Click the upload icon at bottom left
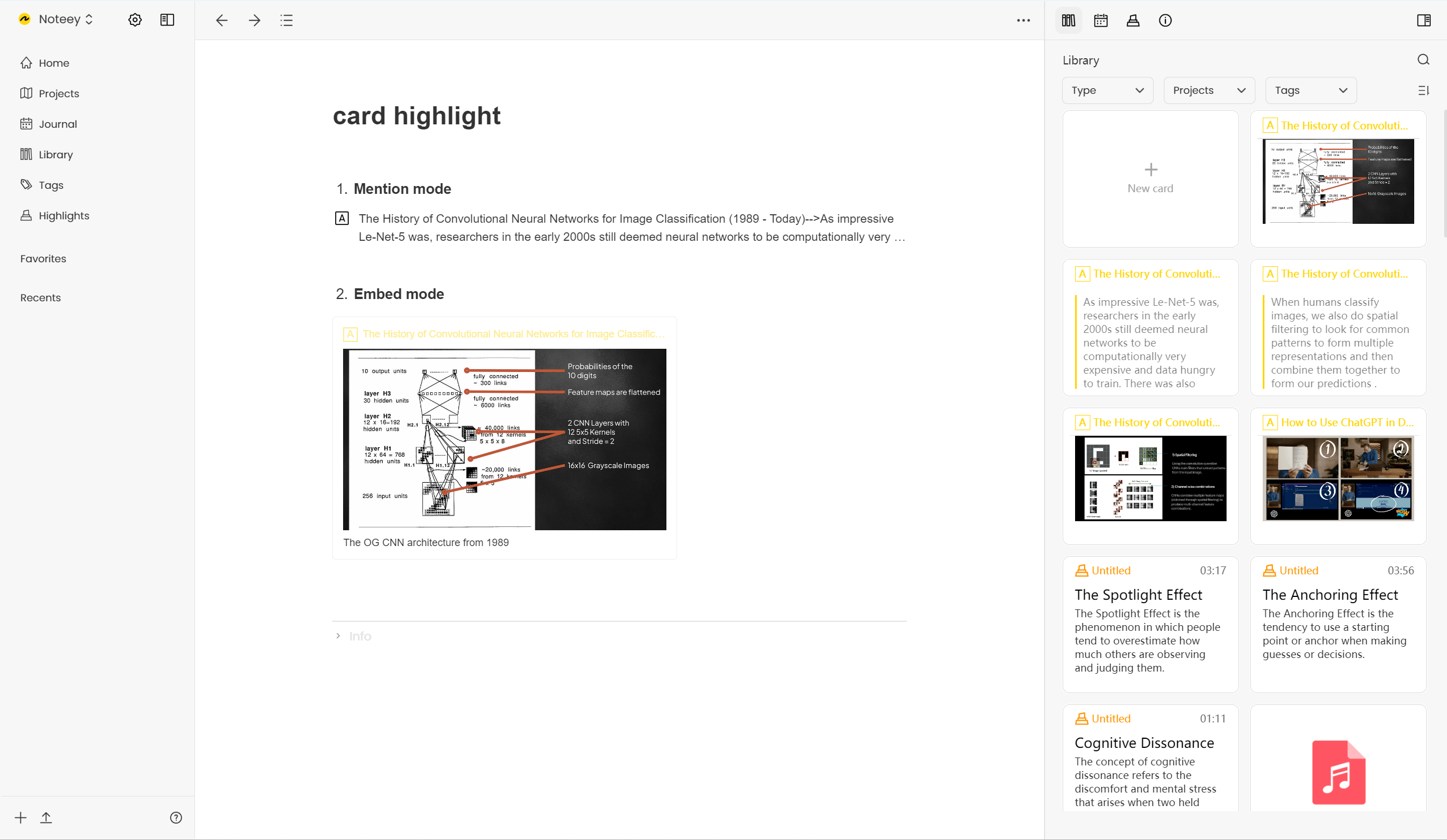 (x=46, y=817)
